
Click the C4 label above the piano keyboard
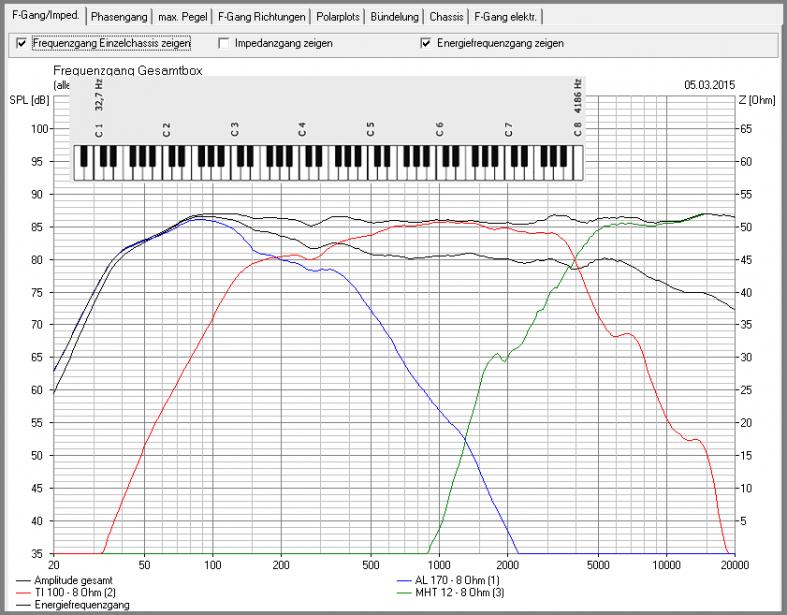click(x=302, y=129)
